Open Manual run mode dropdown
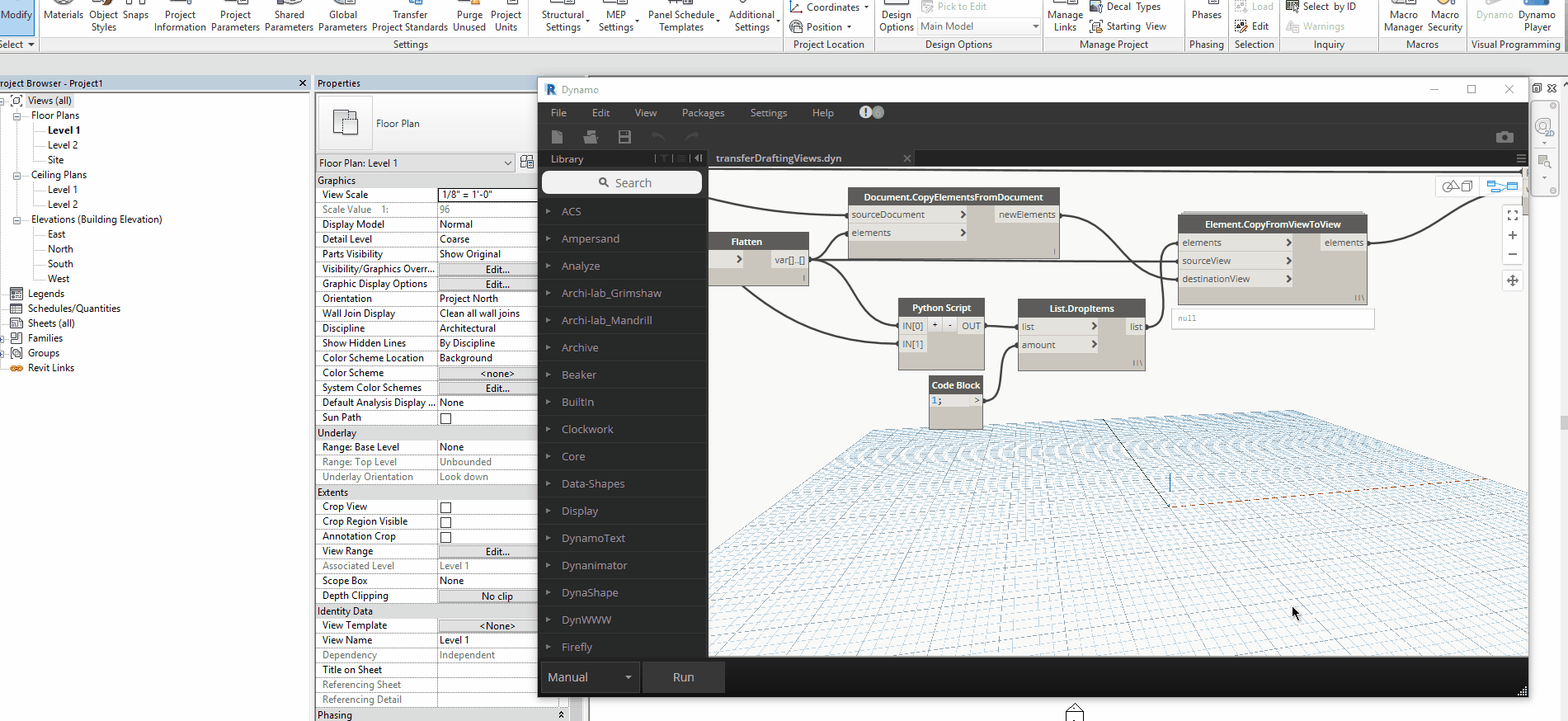 (590, 677)
